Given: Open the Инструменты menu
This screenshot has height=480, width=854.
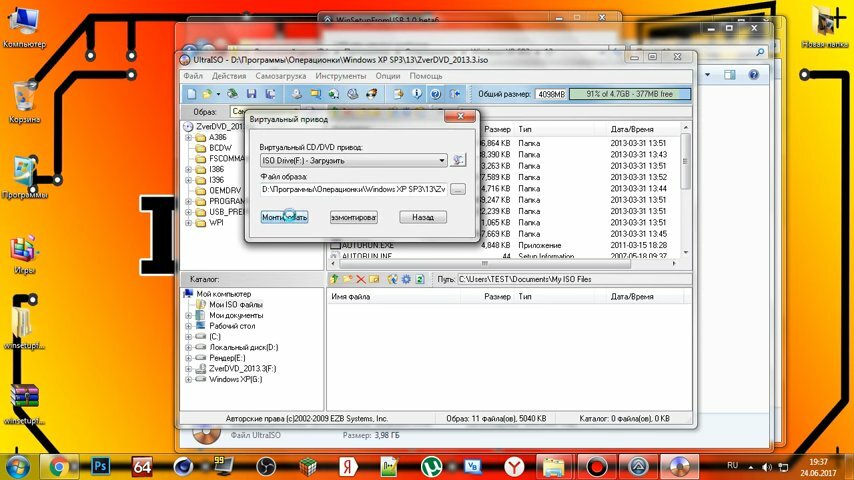Looking at the screenshot, I should (x=340, y=76).
